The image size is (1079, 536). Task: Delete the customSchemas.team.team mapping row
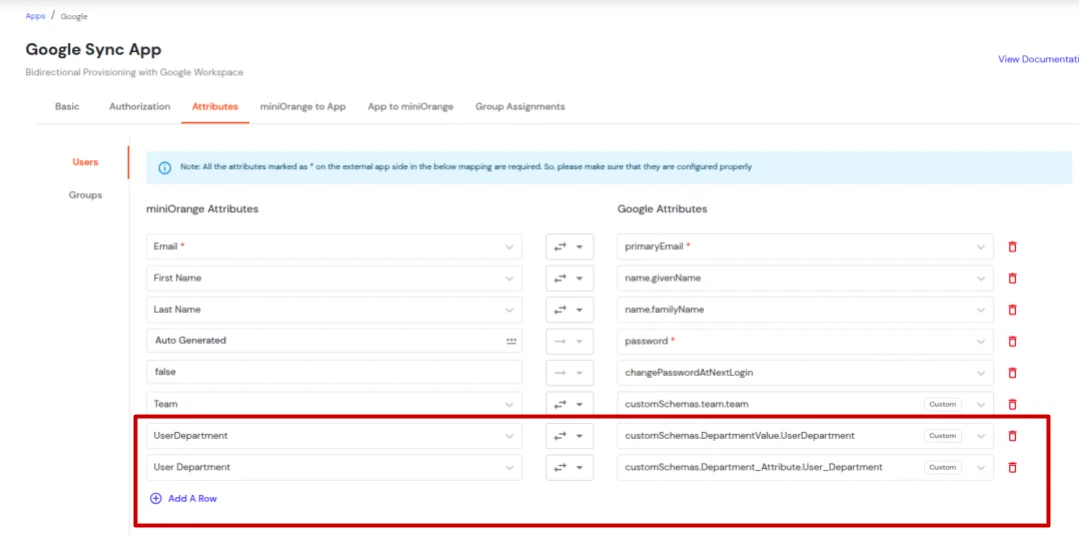[x=1012, y=405]
